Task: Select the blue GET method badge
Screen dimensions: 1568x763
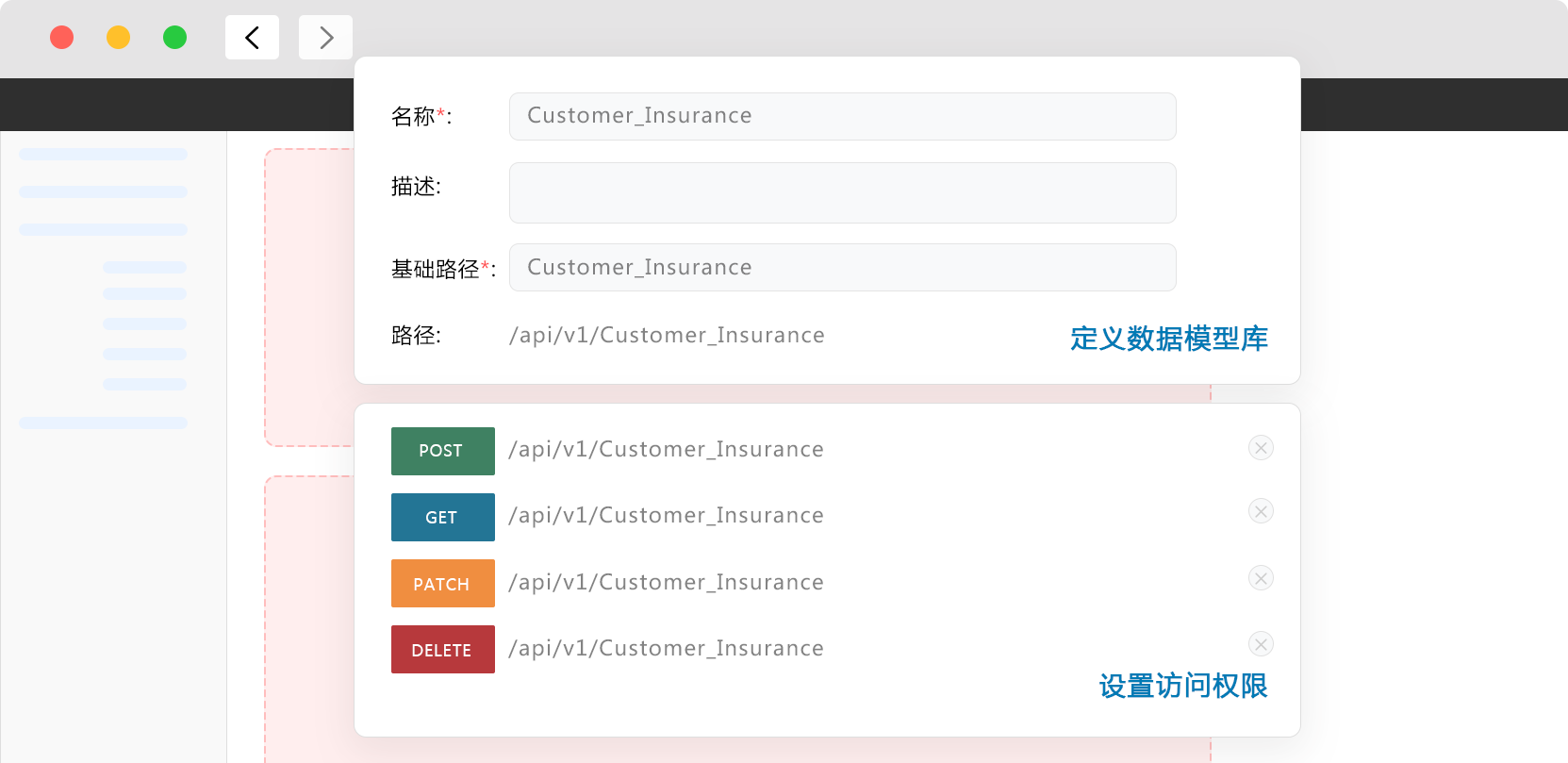Action: tap(443, 517)
